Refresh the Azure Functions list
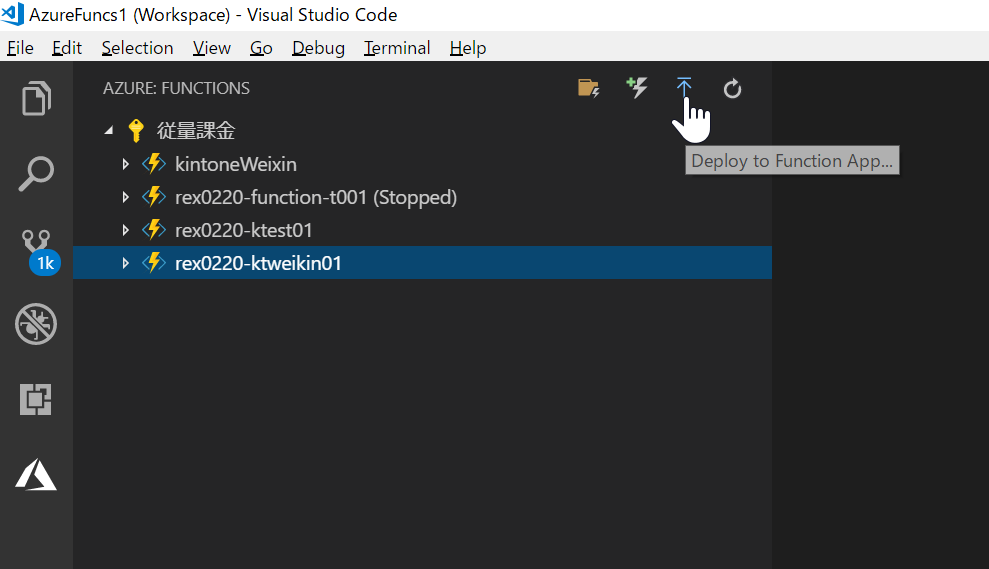The image size is (989, 569). tap(732, 88)
